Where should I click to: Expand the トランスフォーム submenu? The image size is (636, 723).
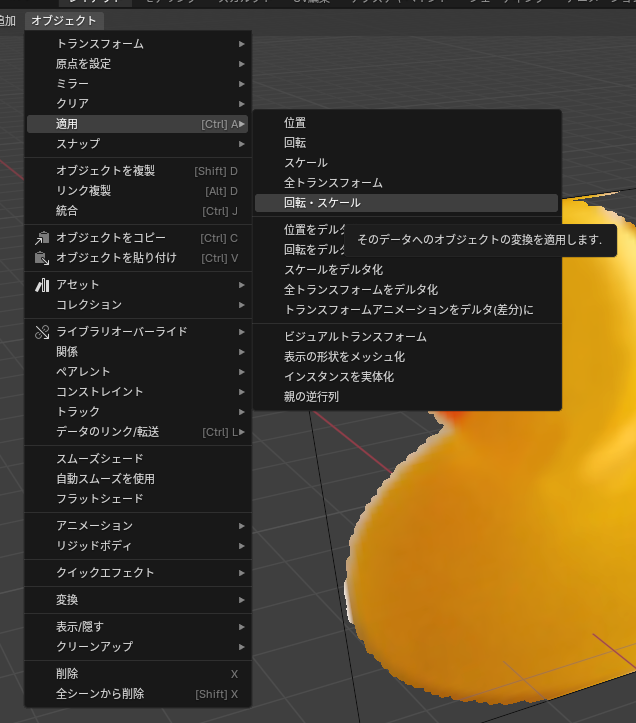[137, 44]
